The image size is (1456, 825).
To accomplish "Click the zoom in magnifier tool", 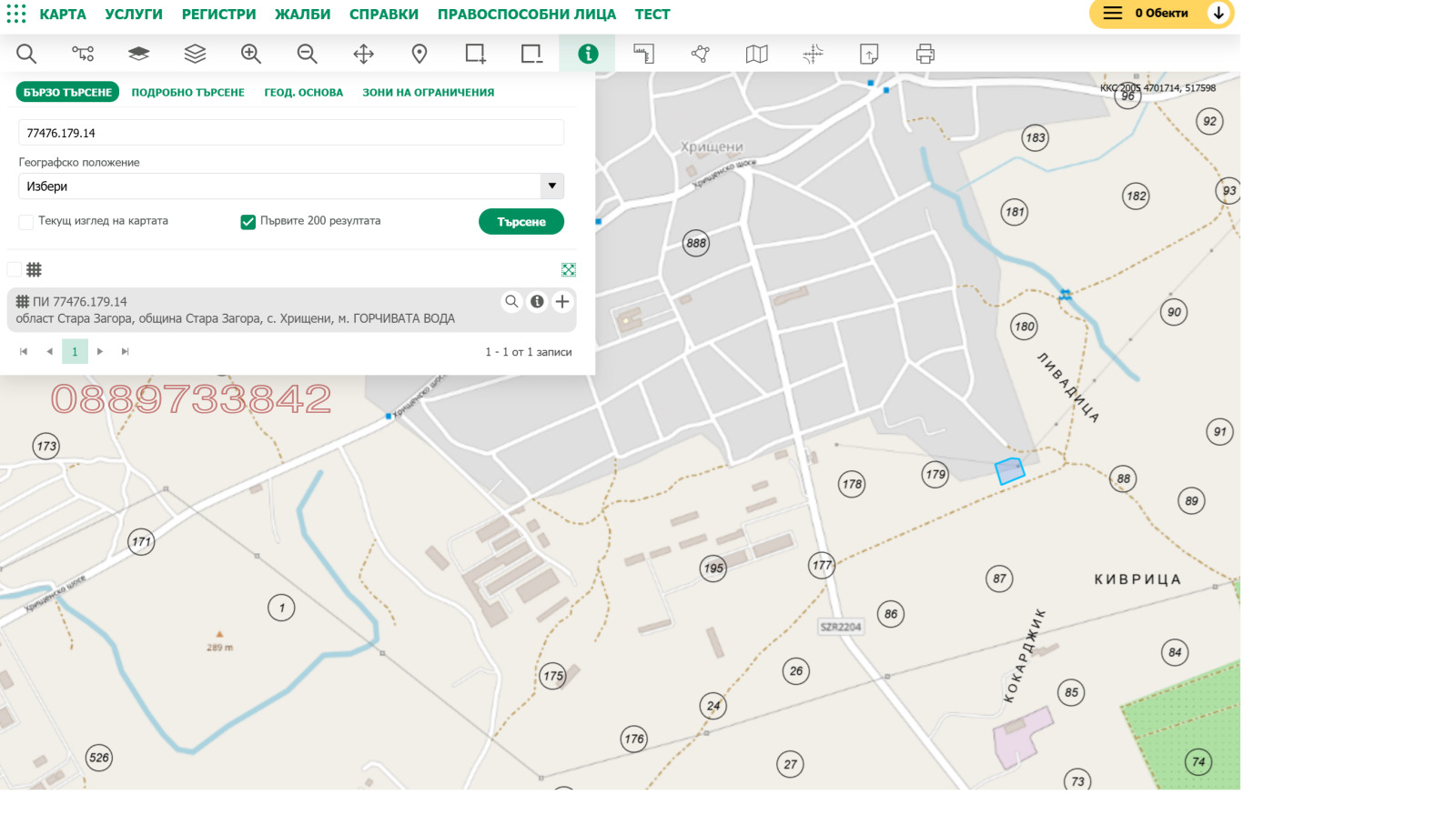I will pos(251,54).
